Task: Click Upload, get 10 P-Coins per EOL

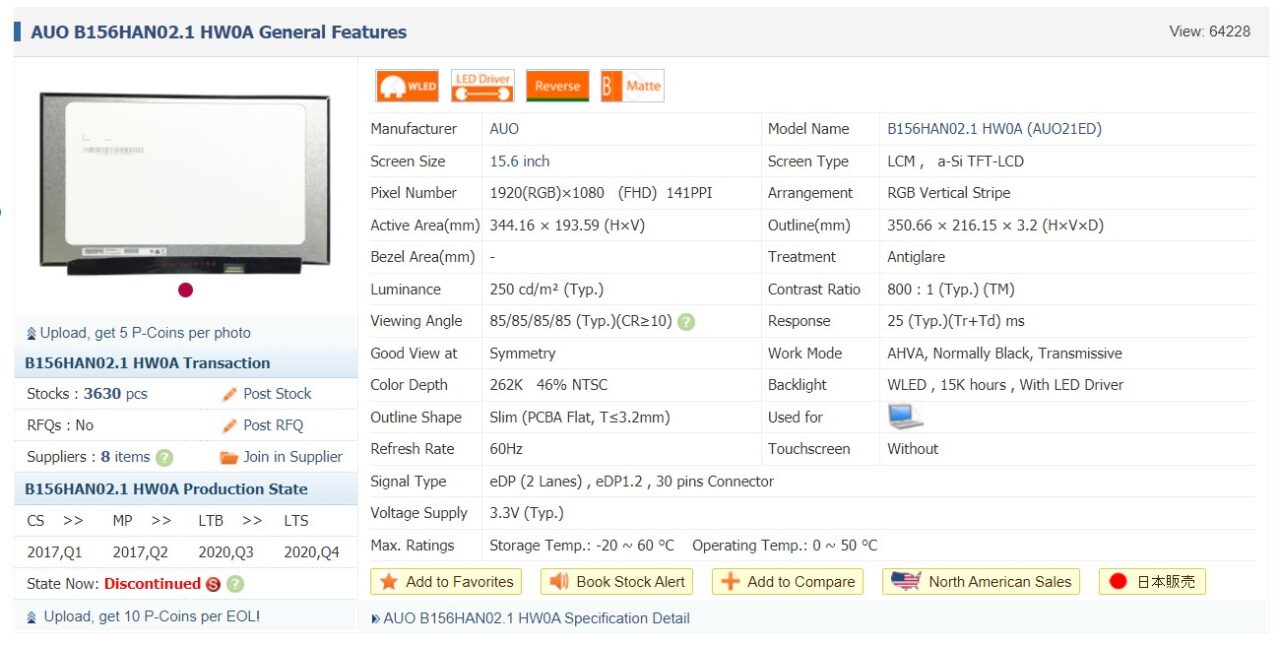Action: pyautogui.click(x=151, y=617)
